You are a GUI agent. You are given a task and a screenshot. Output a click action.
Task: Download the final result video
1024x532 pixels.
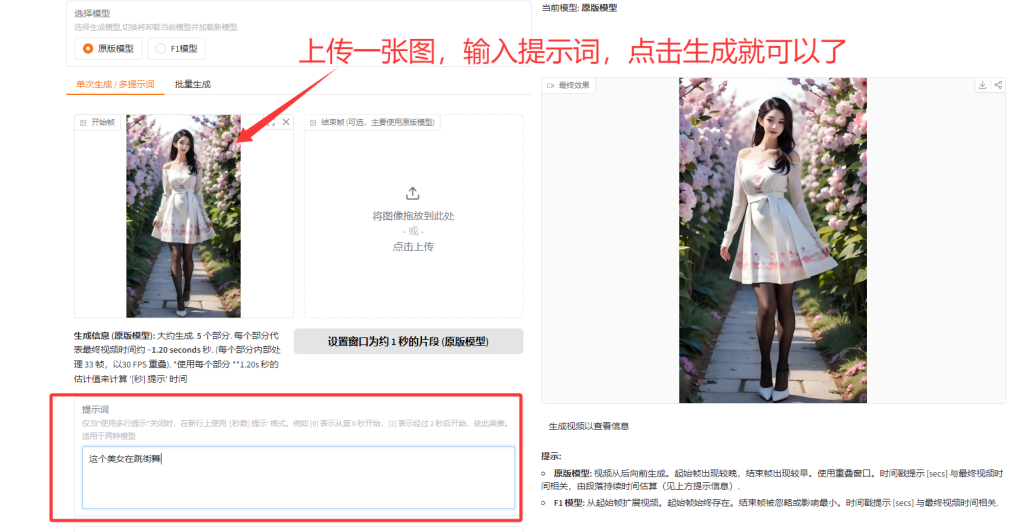pyautogui.click(x=982, y=86)
